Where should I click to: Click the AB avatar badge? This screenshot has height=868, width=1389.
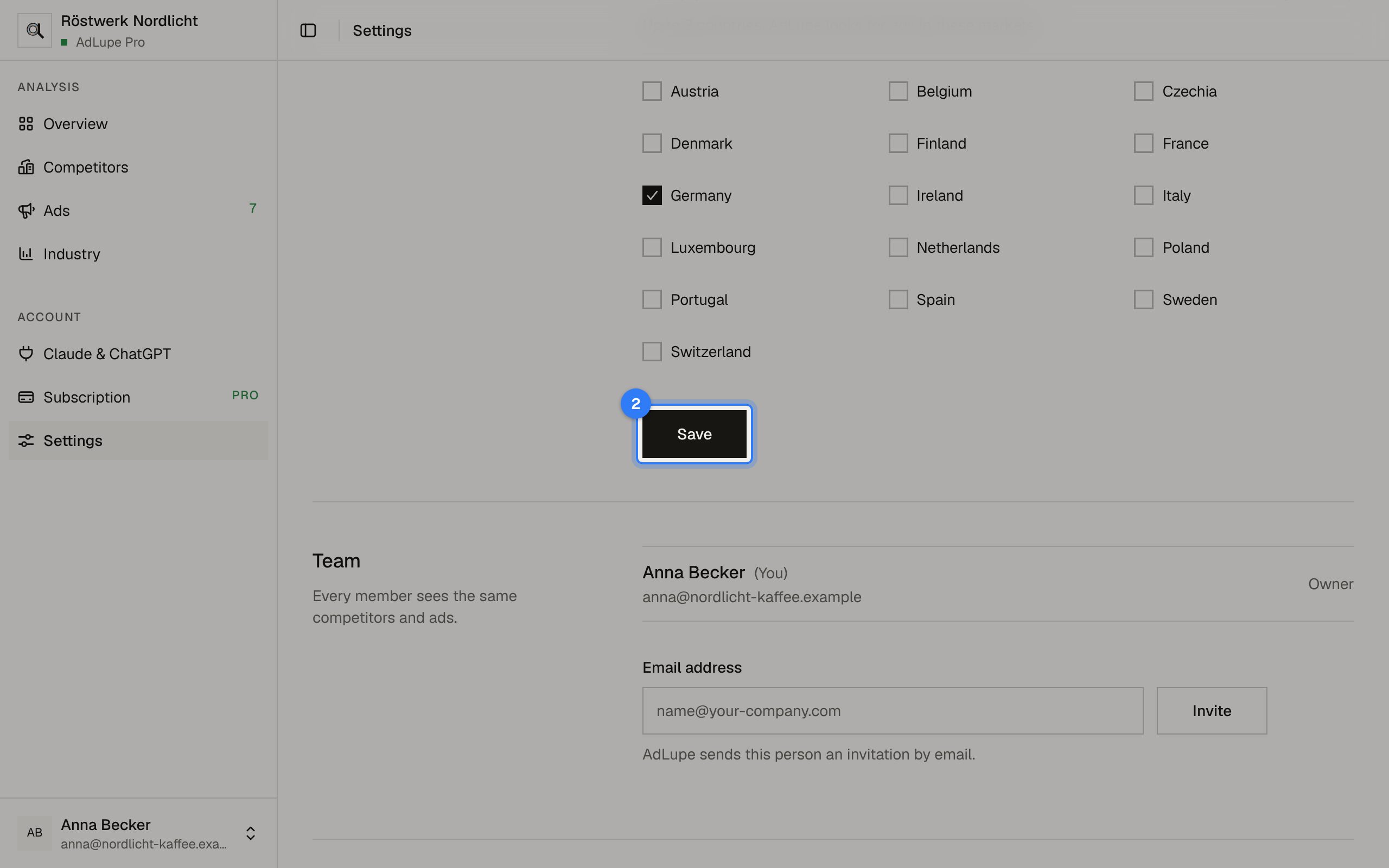coord(34,832)
